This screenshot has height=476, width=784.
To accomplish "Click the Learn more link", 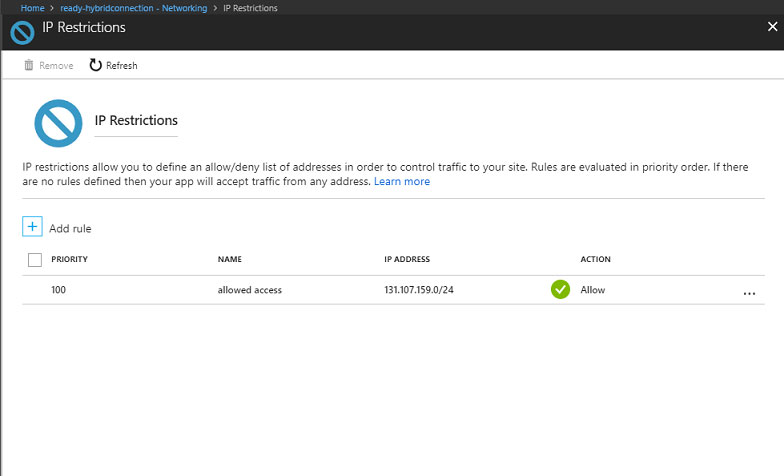I will 402,182.
